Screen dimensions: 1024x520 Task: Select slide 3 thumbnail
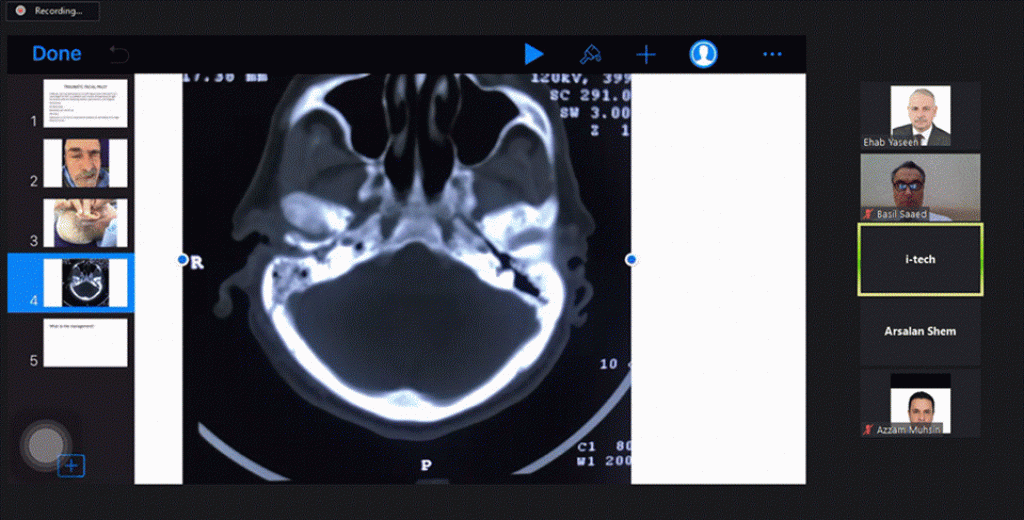[85, 223]
